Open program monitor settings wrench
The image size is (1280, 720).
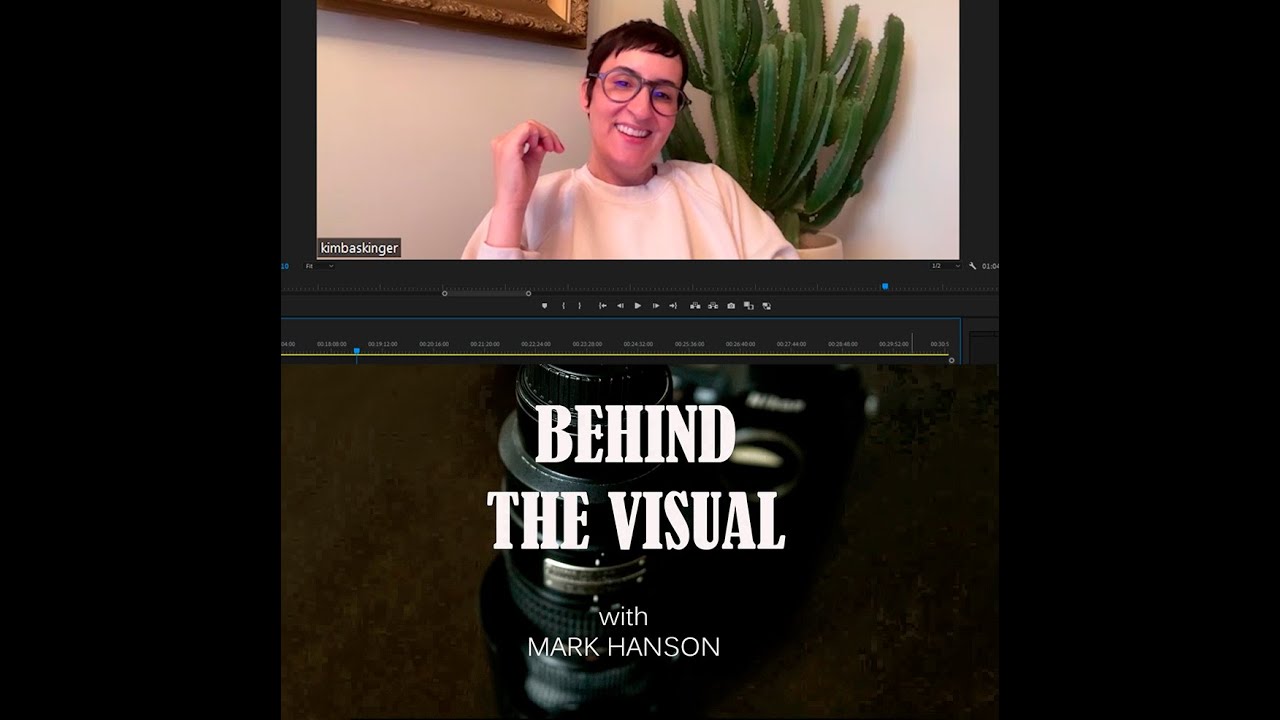coord(972,266)
